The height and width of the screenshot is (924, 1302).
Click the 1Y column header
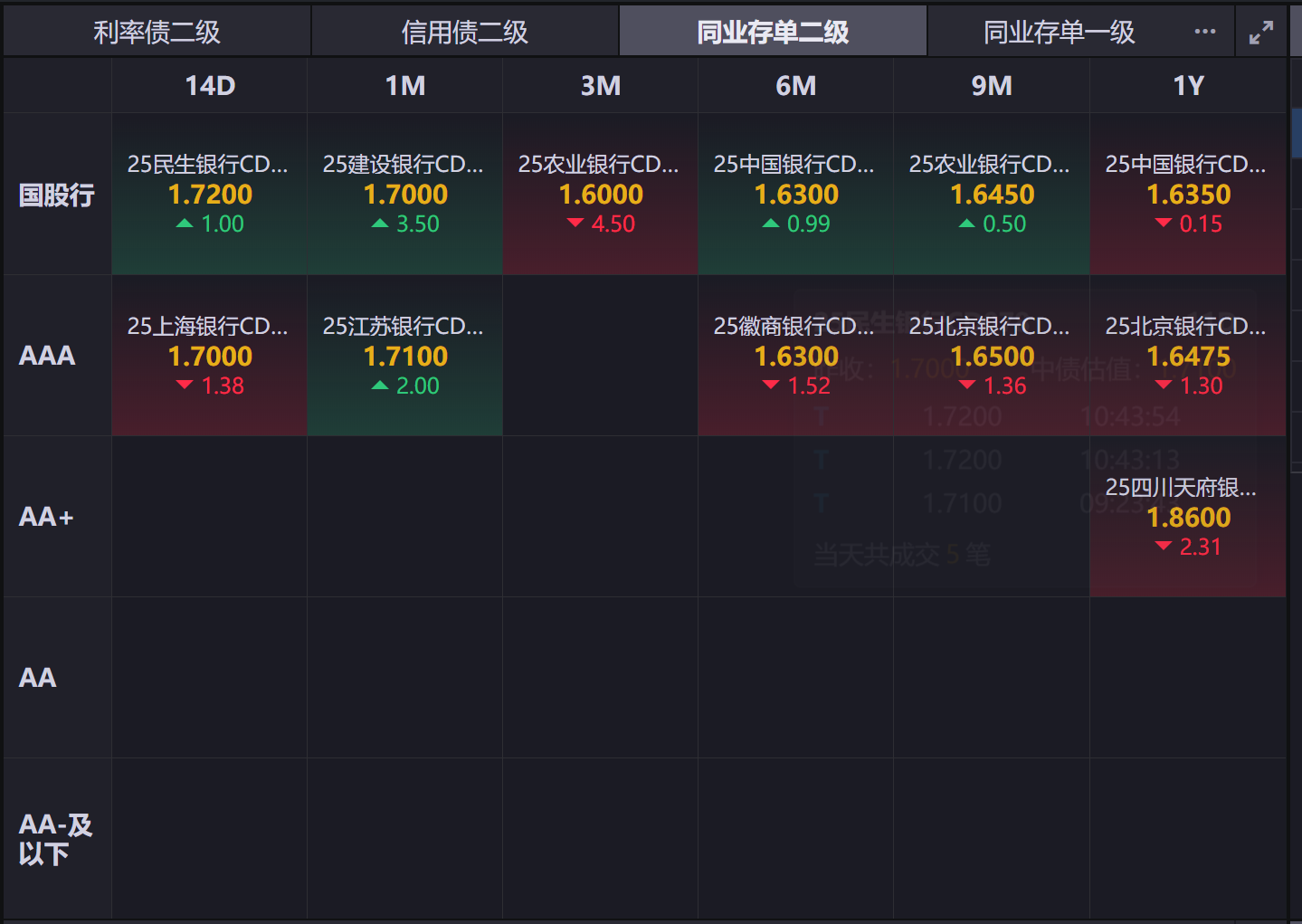pos(1188,86)
